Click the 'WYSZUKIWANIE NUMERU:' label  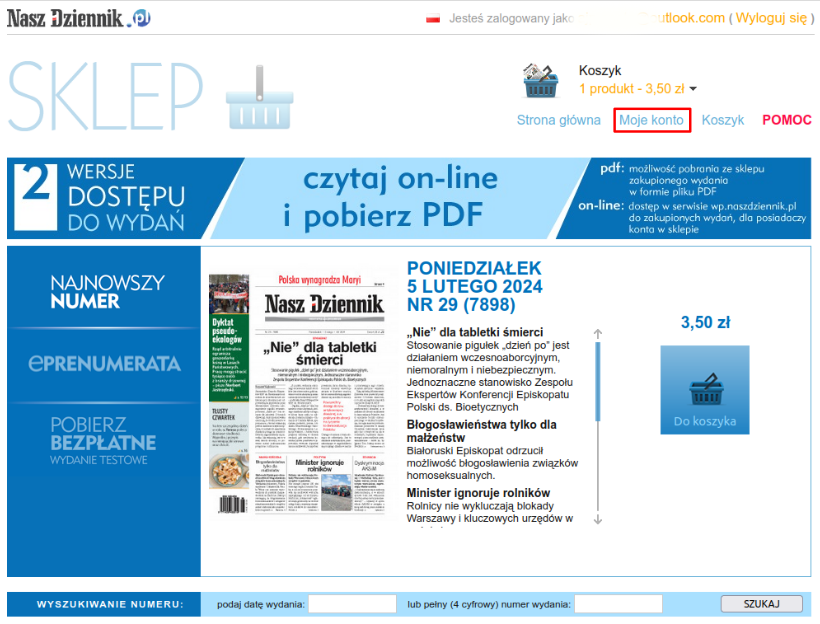pos(110,604)
